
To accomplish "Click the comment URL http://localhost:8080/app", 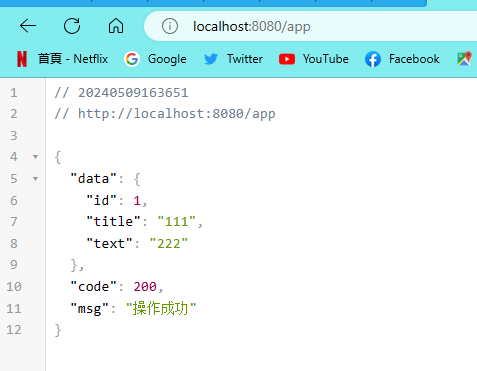I will [x=177, y=114].
